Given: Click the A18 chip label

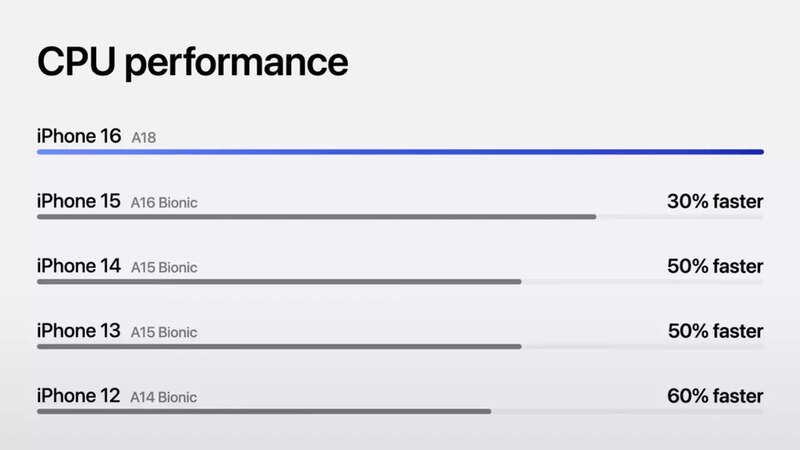Looking at the screenshot, I should click(146, 138).
